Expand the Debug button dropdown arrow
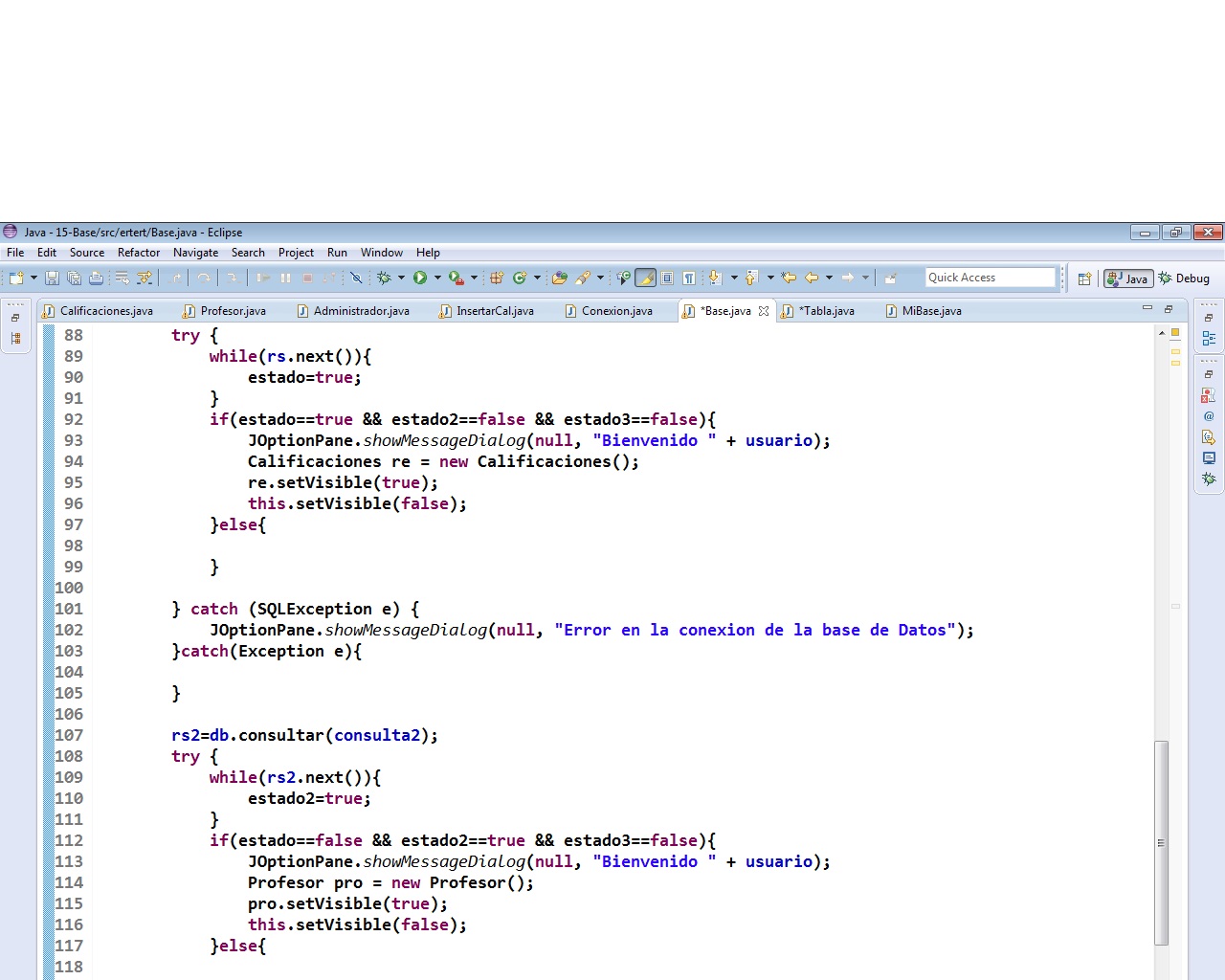This screenshot has width=1225, height=980. [x=401, y=278]
